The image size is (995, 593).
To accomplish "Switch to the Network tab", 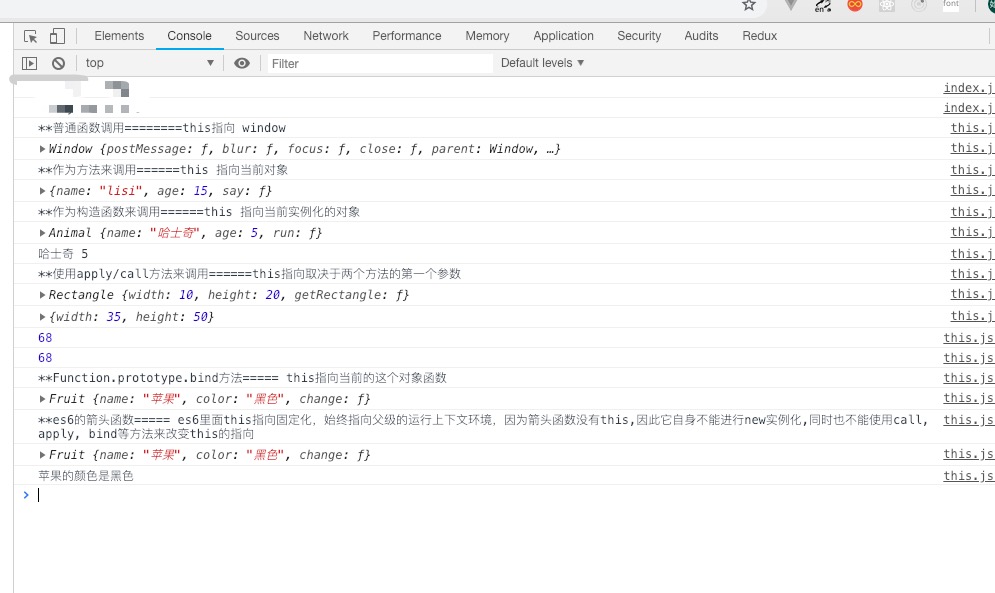I will 326,36.
